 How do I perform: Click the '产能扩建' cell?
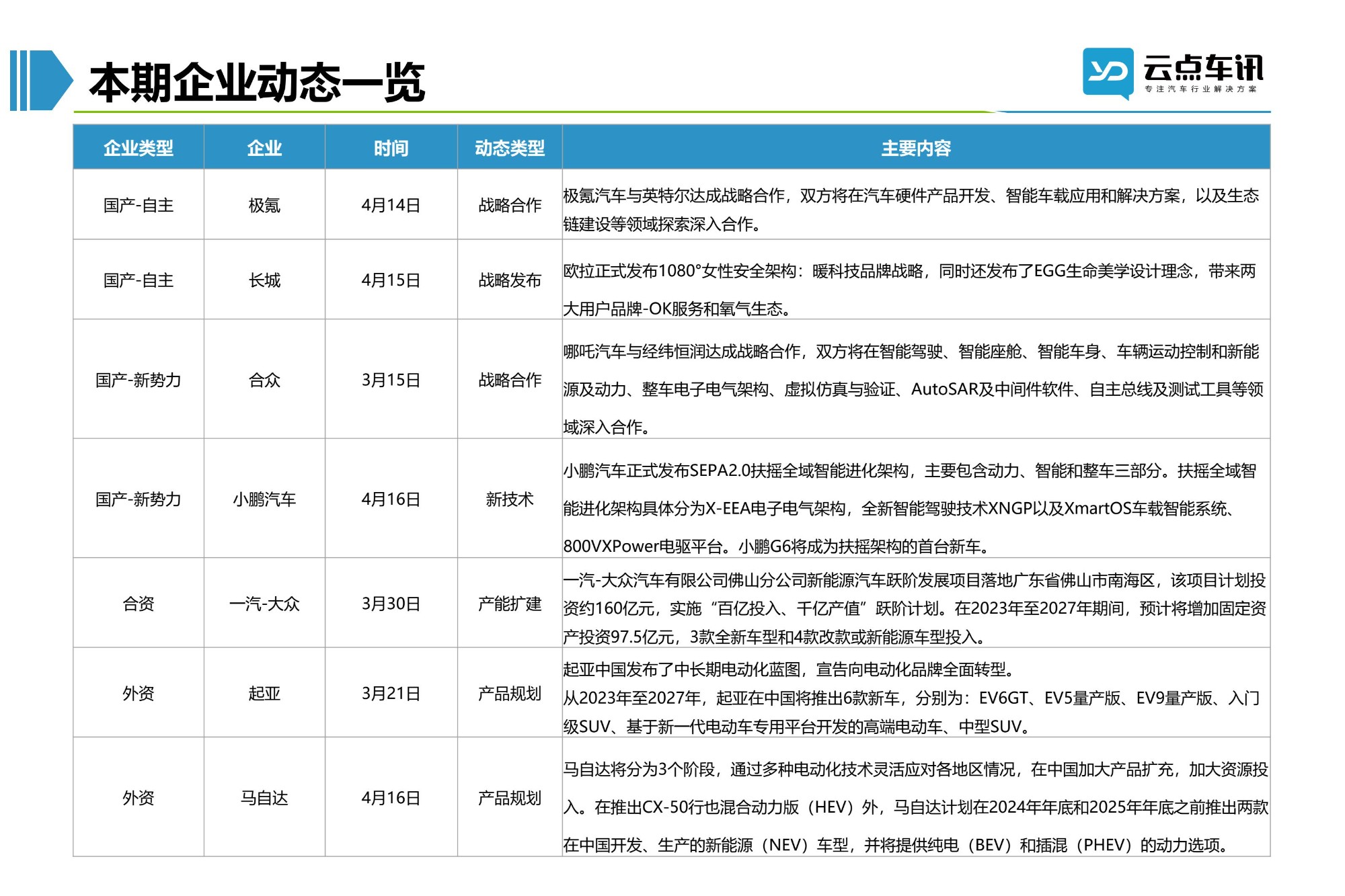[510, 604]
